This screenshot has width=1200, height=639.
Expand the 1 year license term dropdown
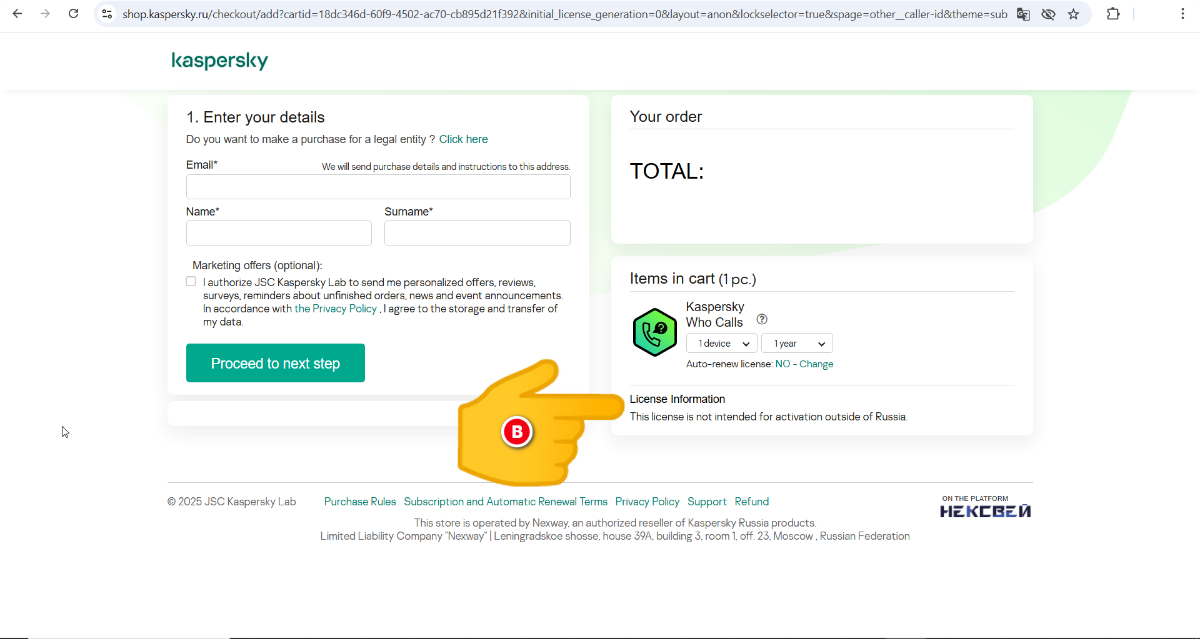point(797,344)
